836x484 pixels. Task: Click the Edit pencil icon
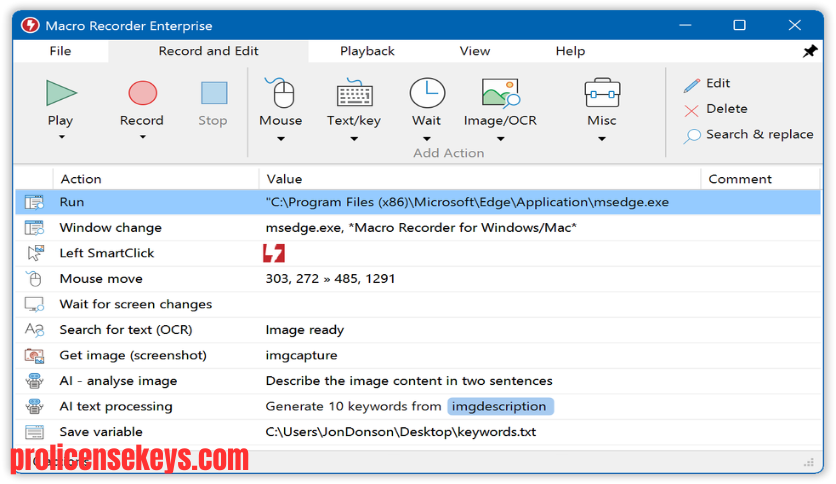tap(692, 85)
